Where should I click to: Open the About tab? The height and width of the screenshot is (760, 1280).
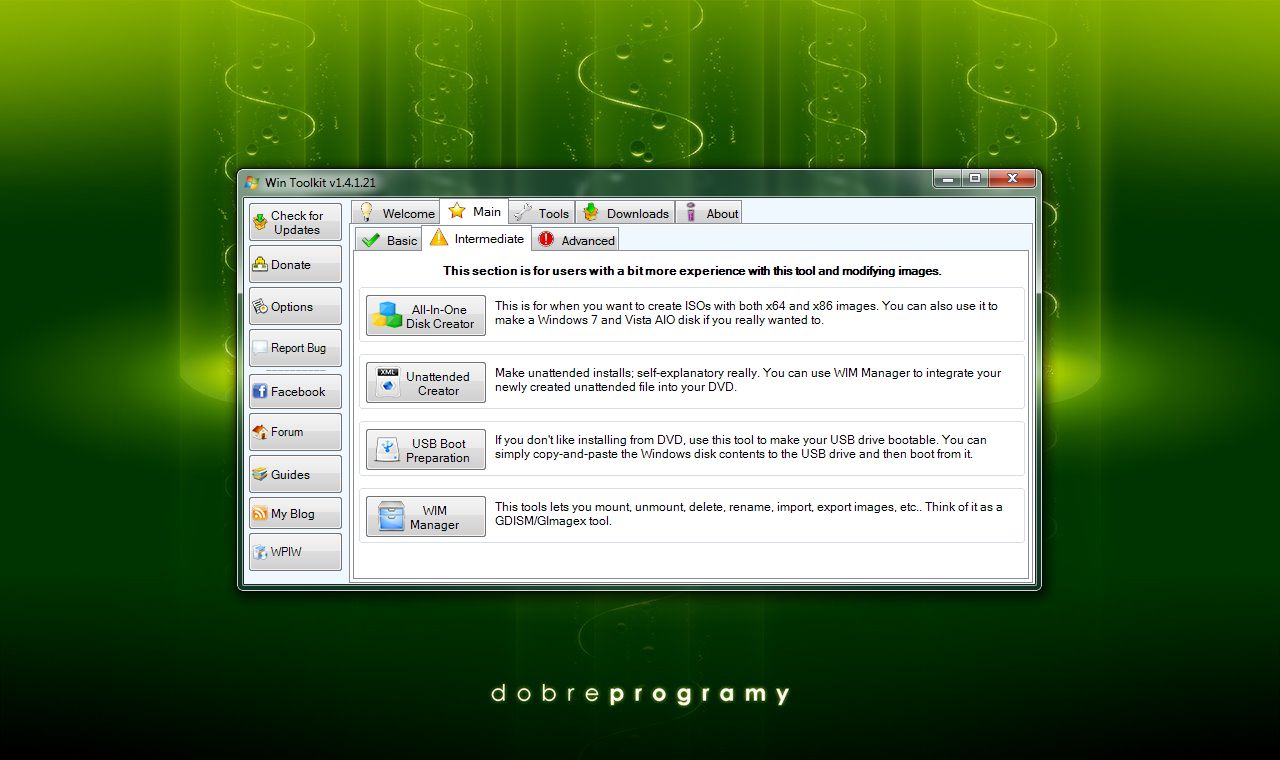[x=709, y=213]
